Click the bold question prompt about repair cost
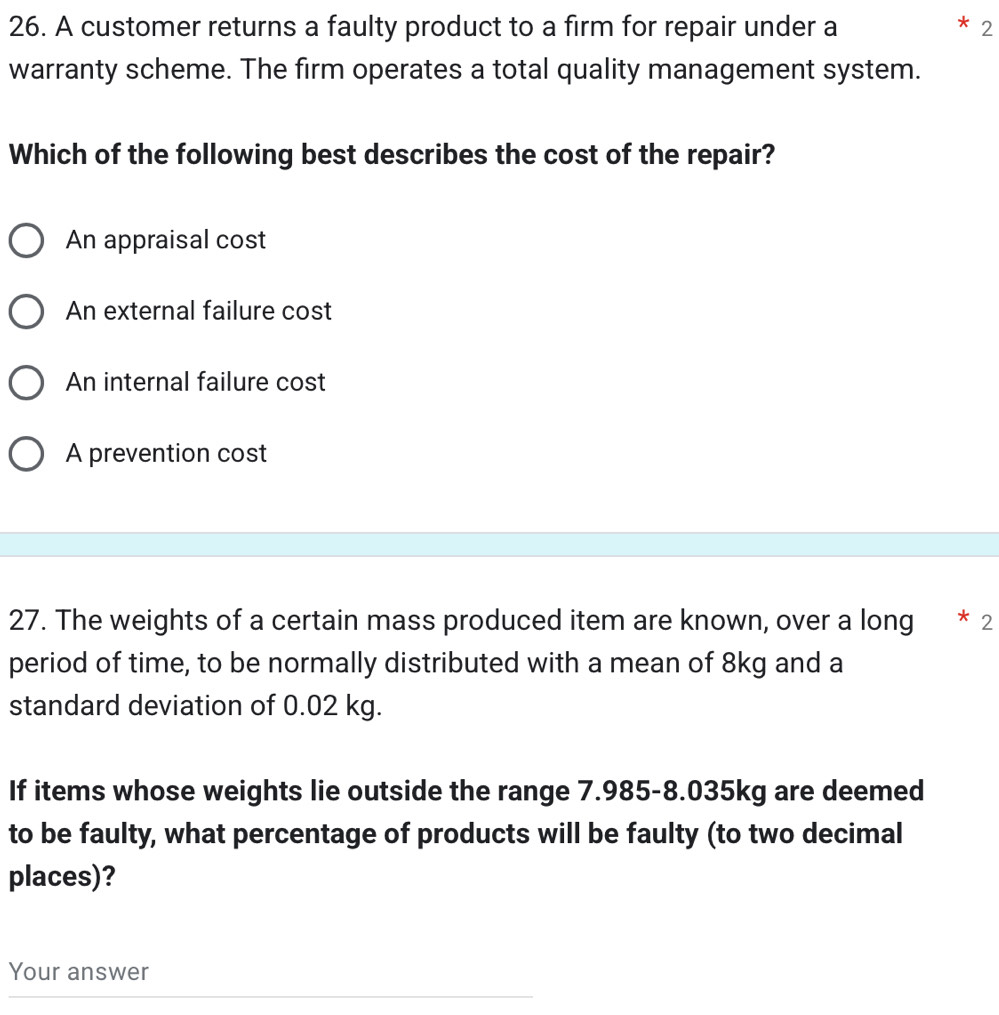The image size is (999, 1015). pyautogui.click(x=391, y=154)
